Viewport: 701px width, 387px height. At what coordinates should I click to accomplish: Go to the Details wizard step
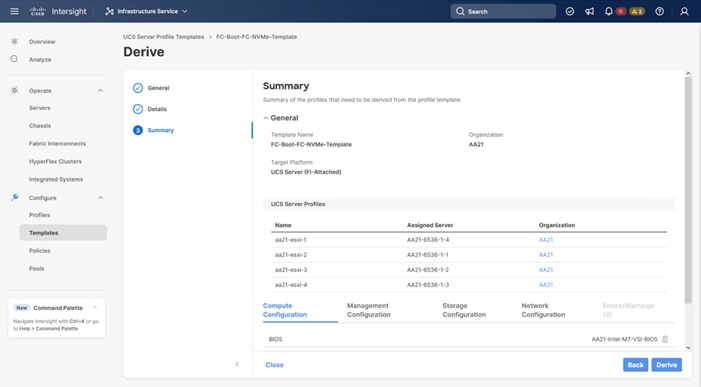(x=150, y=109)
